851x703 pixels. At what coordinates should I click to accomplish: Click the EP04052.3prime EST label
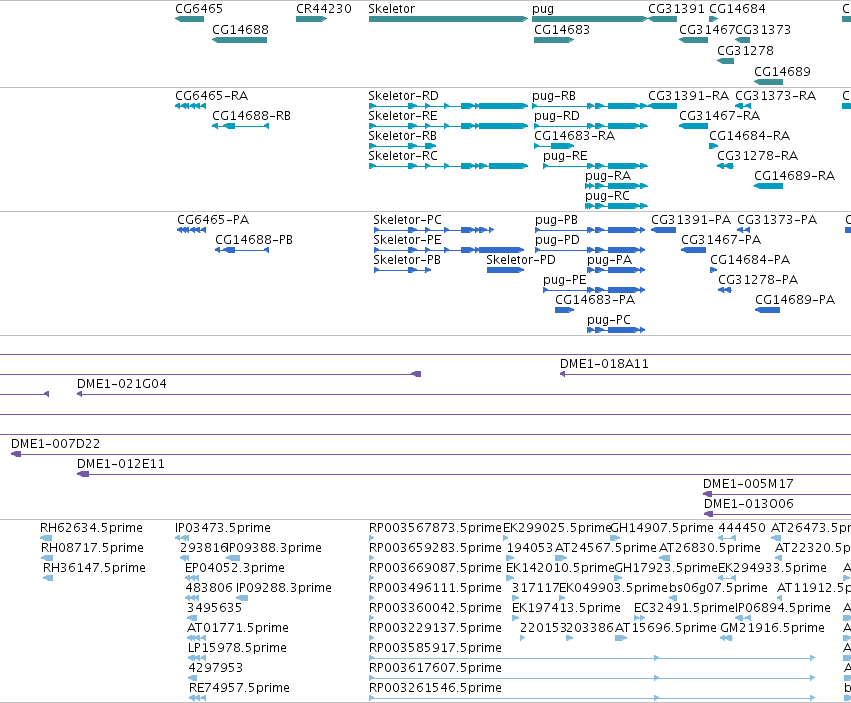pos(234,568)
